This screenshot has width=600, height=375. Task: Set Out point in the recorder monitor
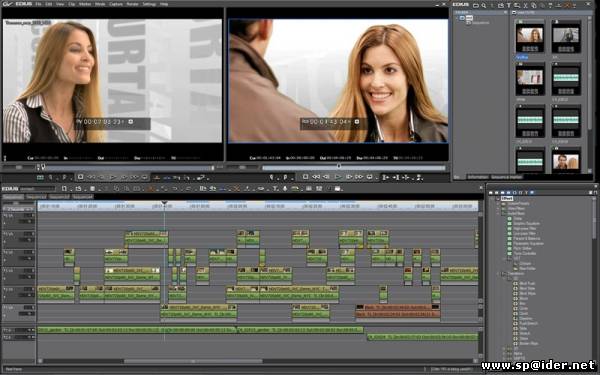click(285, 177)
